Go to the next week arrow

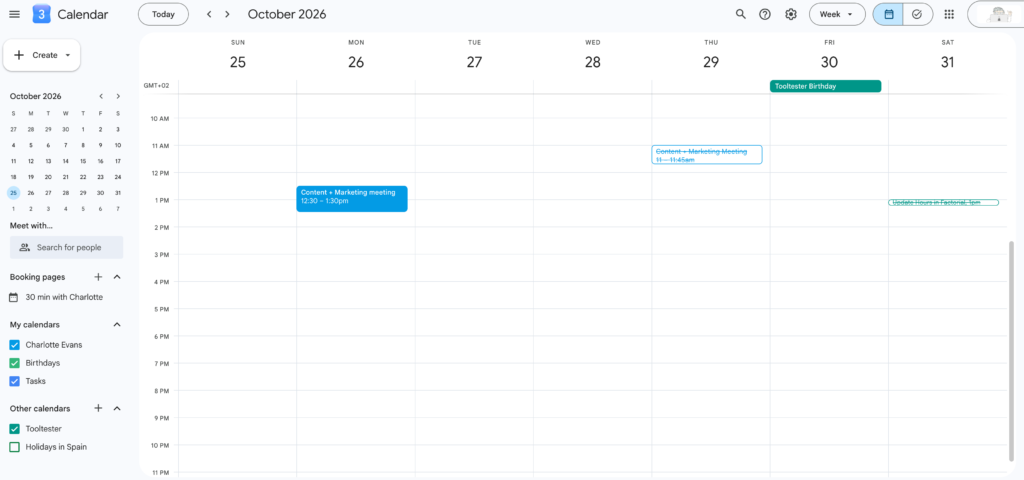pyautogui.click(x=227, y=14)
